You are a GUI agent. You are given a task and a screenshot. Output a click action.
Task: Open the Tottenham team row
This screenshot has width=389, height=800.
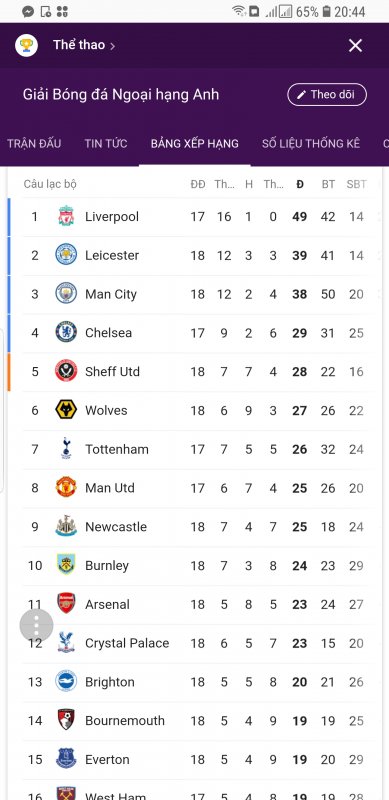194,449
